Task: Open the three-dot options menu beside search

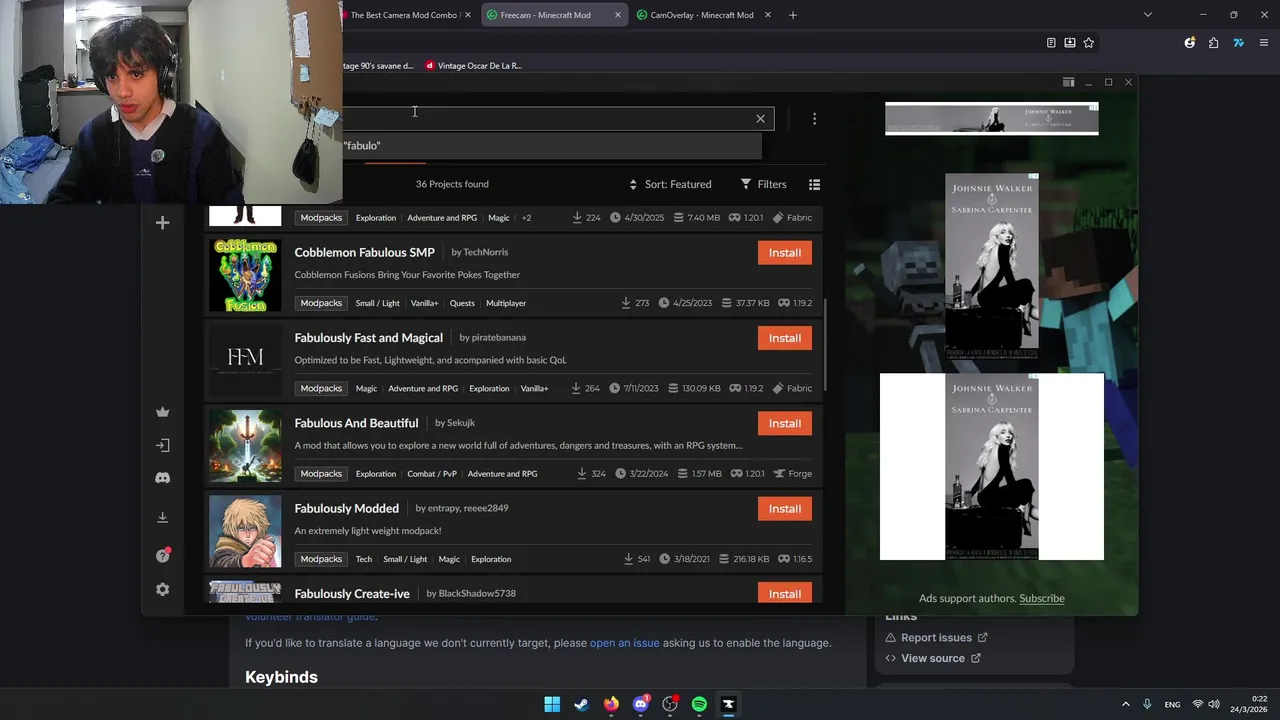Action: pos(814,119)
